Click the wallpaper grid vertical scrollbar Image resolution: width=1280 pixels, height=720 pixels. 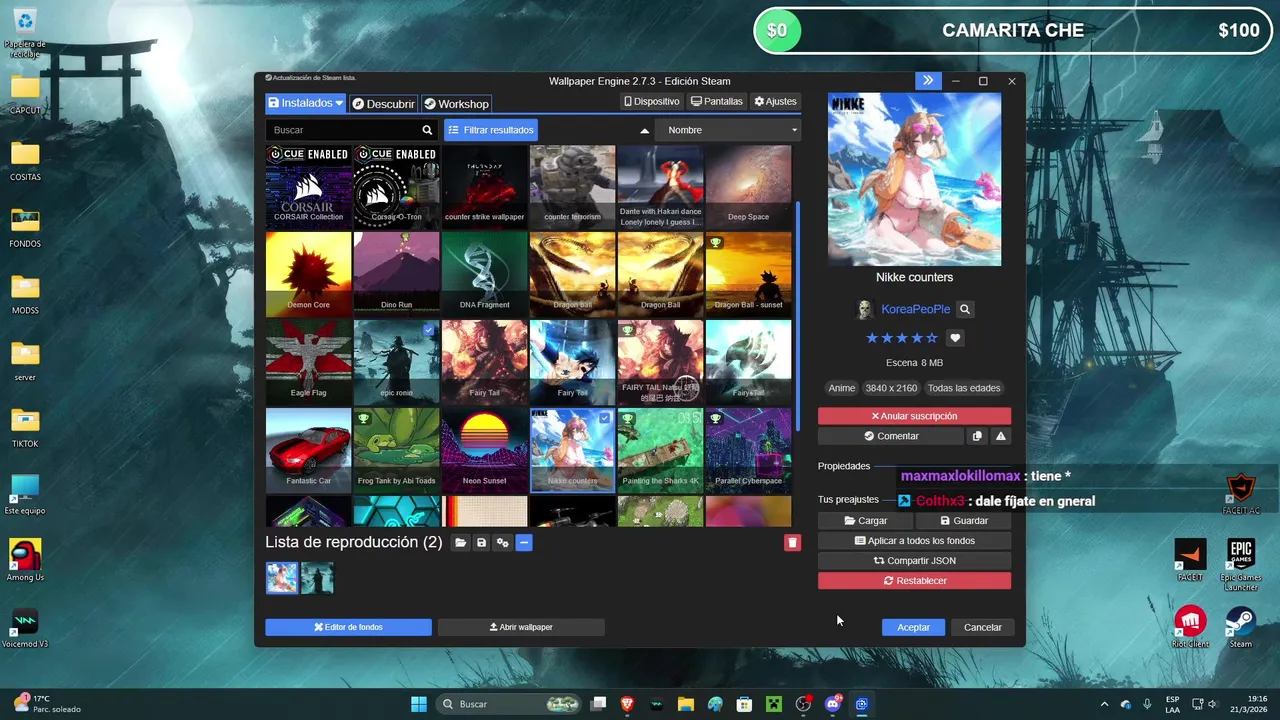[x=797, y=315]
